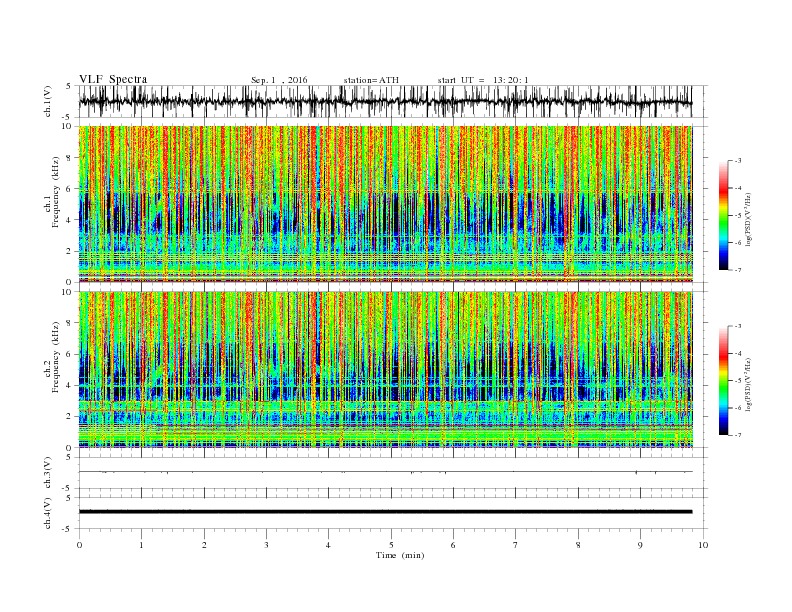Click the "1" tick on the time axis
Viewport: 792px width, 612px height.
coord(141,545)
